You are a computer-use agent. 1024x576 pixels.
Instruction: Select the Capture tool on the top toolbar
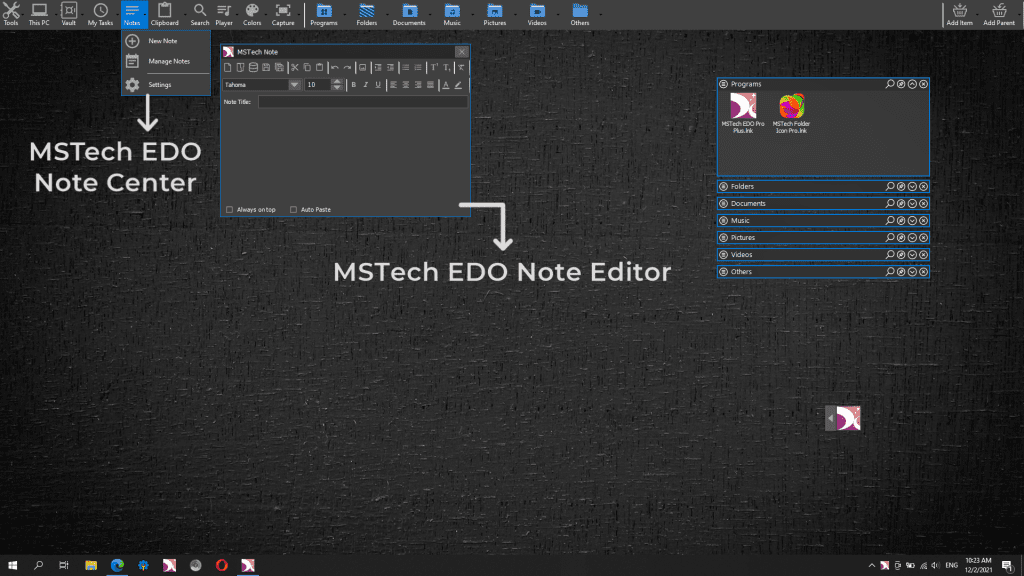coord(283,12)
